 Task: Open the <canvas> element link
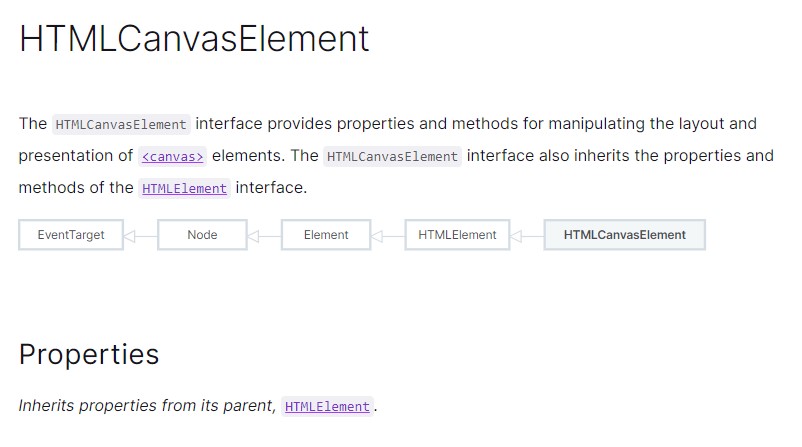point(173,157)
